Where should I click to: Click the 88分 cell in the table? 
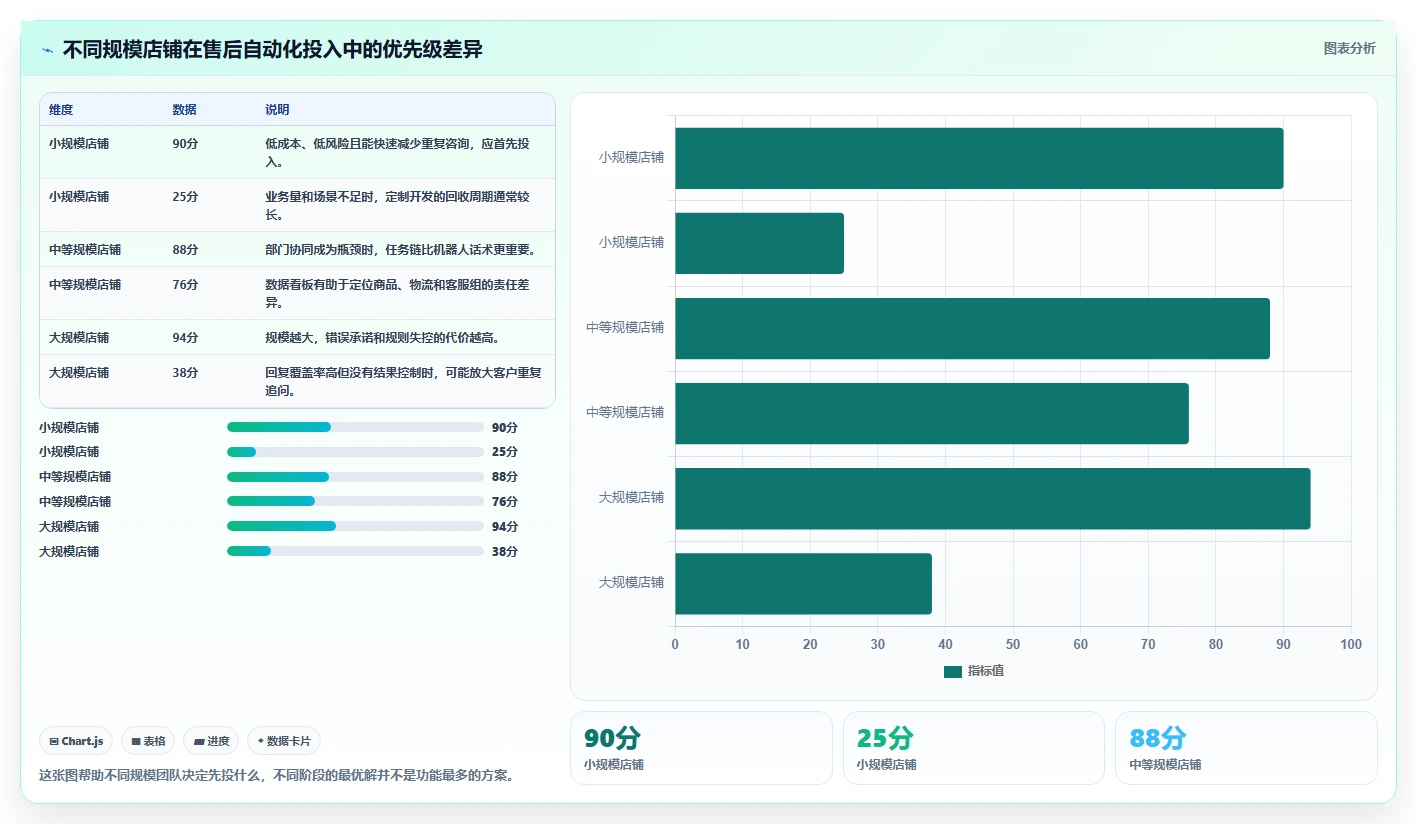[x=185, y=249]
